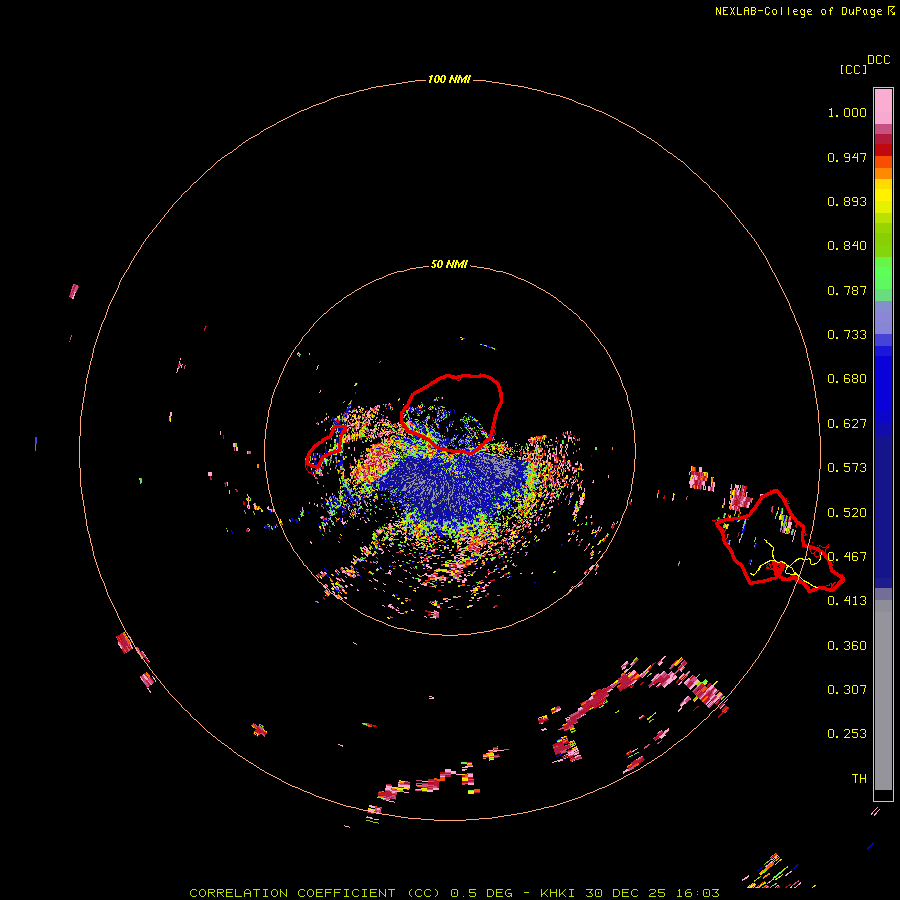Viewport: 900px width, 900px height.
Task: Click the 1.000 scale value
Action: pos(847,112)
